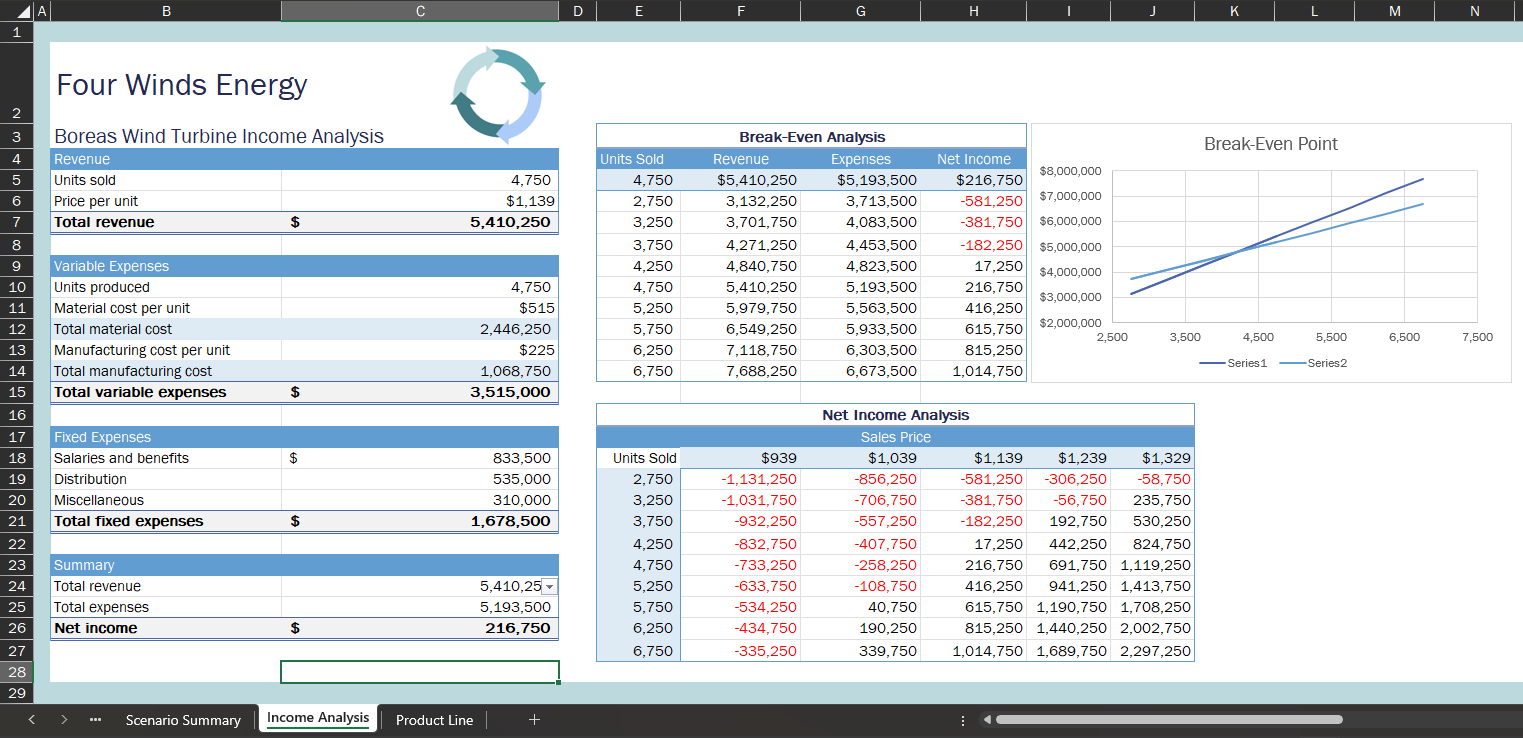This screenshot has height=738, width=1523.
Task: Select the Income Analysis tab
Action: [x=317, y=717]
